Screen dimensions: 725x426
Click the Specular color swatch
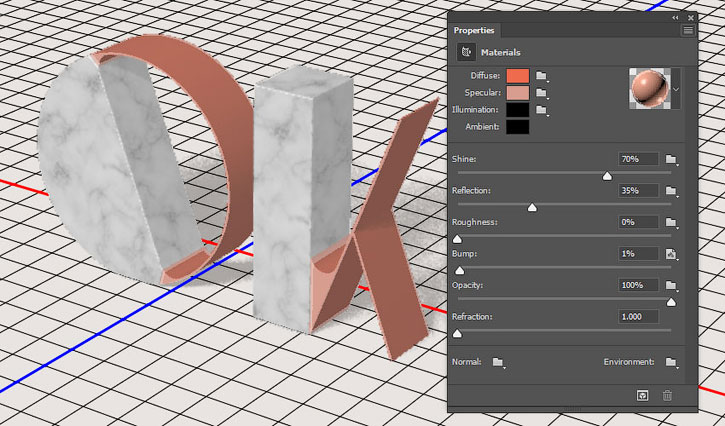pyautogui.click(x=517, y=93)
